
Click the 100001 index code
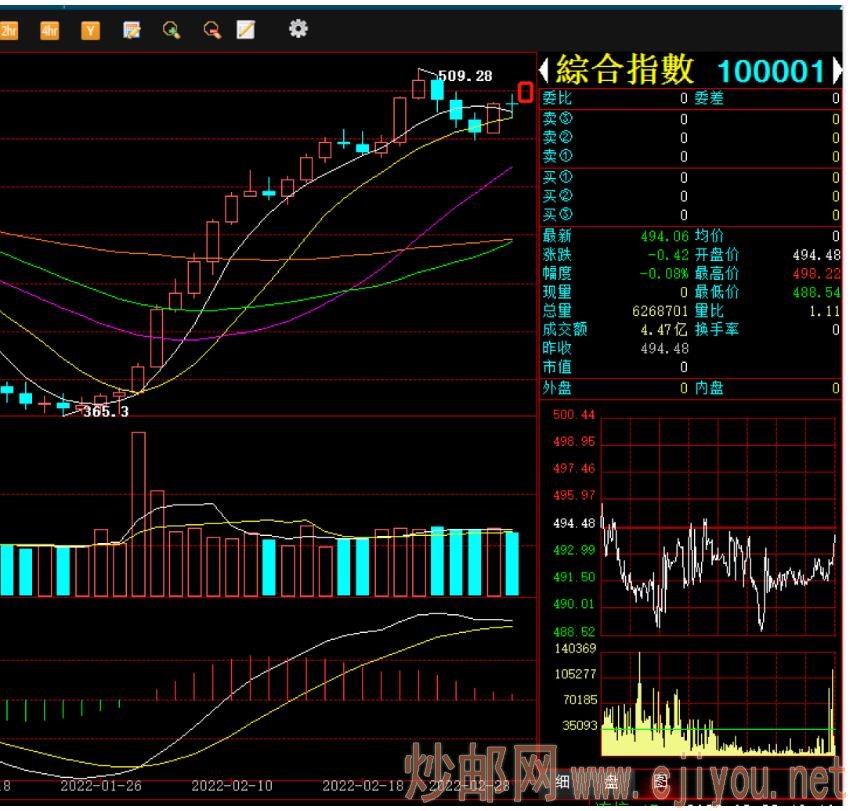coord(771,71)
